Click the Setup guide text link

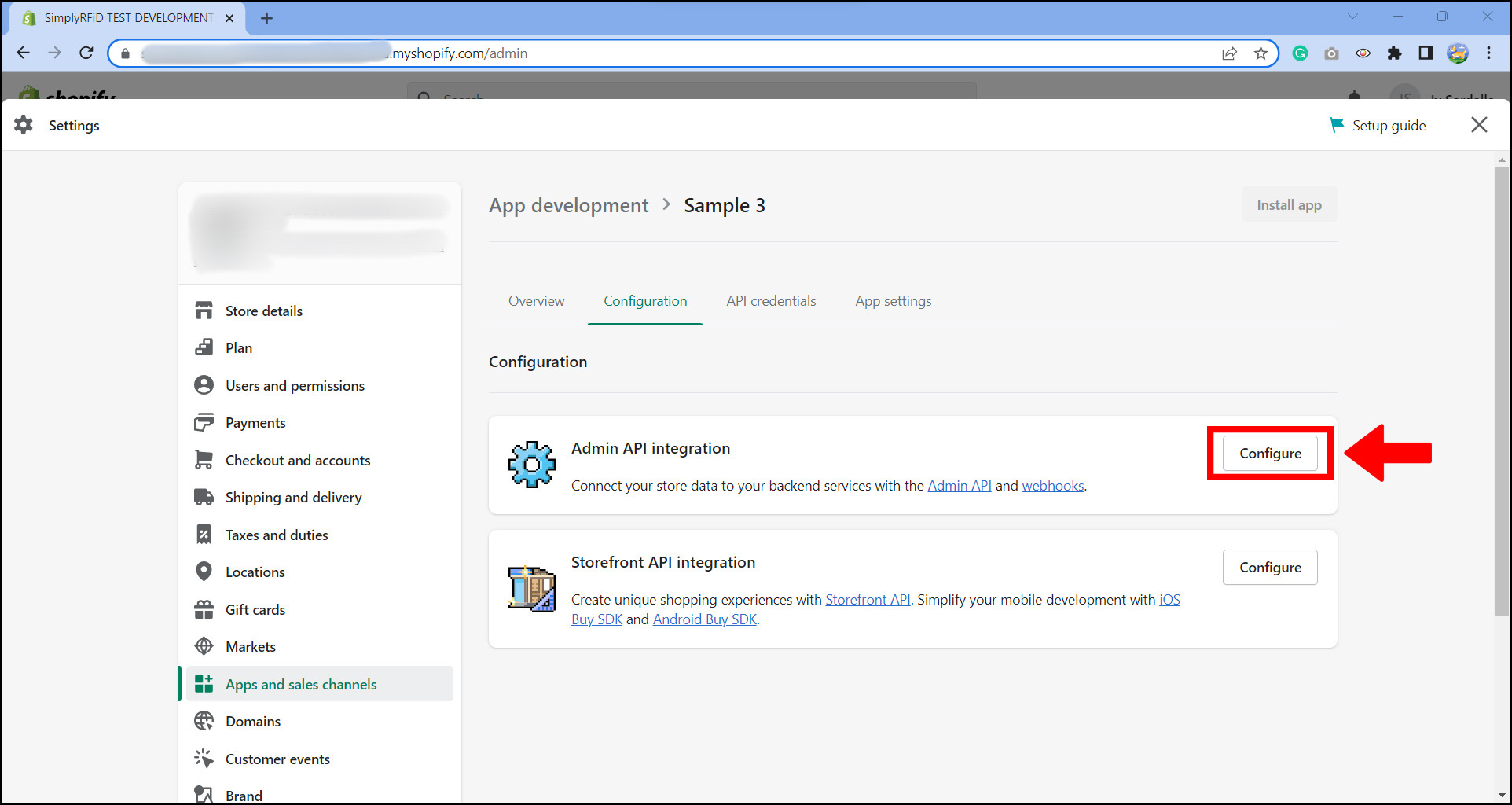pyautogui.click(x=1389, y=125)
